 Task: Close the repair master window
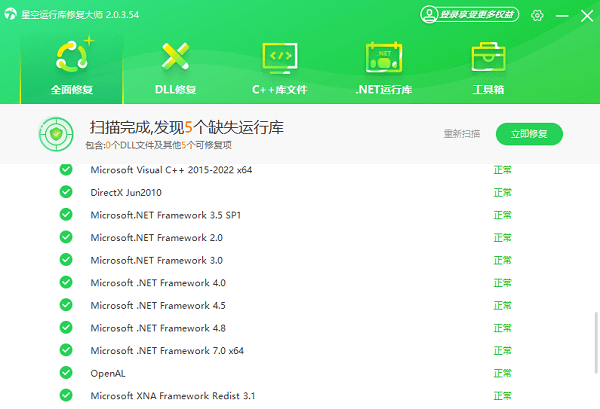pyautogui.click(x=587, y=16)
